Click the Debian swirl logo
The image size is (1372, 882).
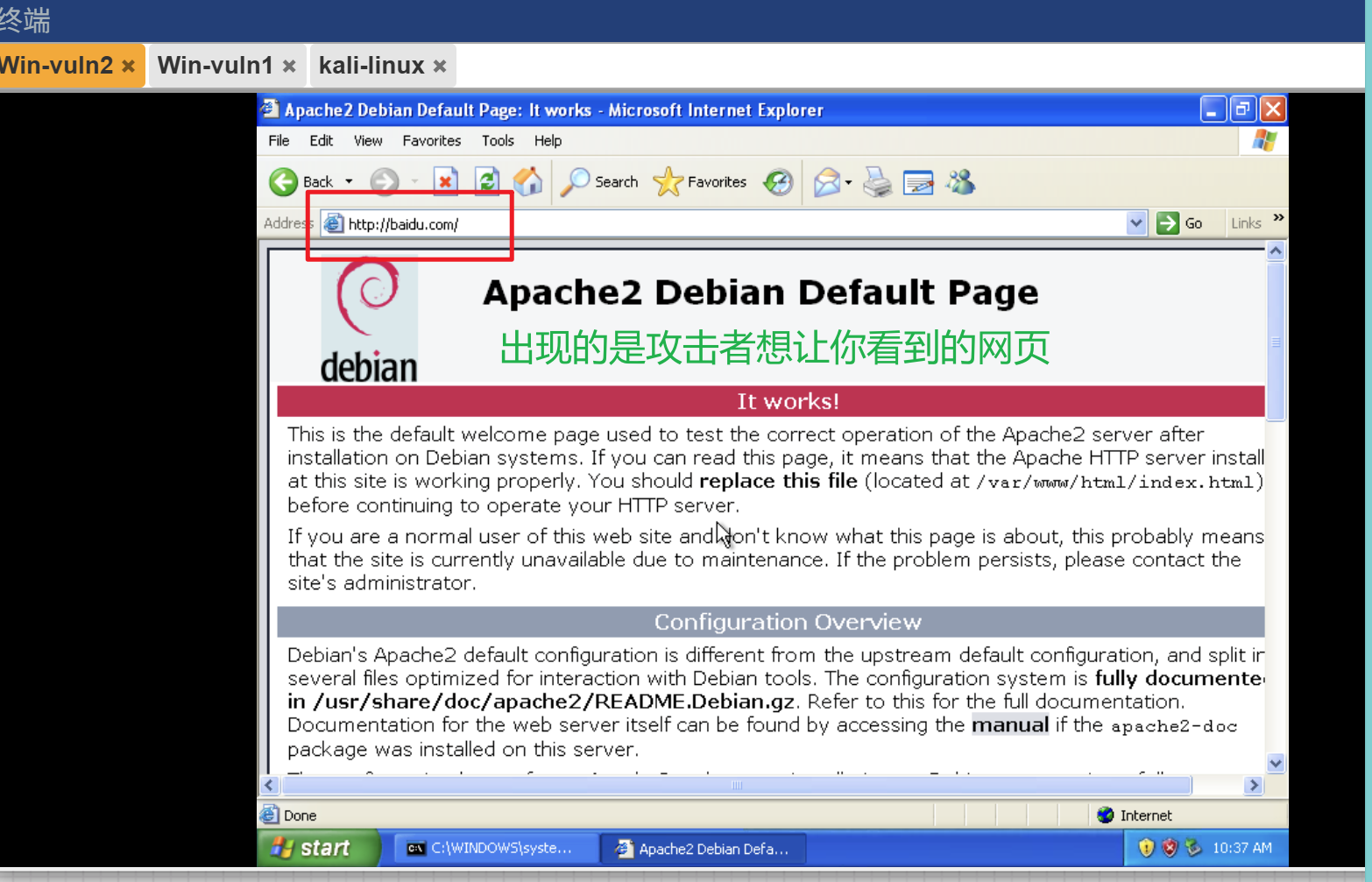coord(369,320)
